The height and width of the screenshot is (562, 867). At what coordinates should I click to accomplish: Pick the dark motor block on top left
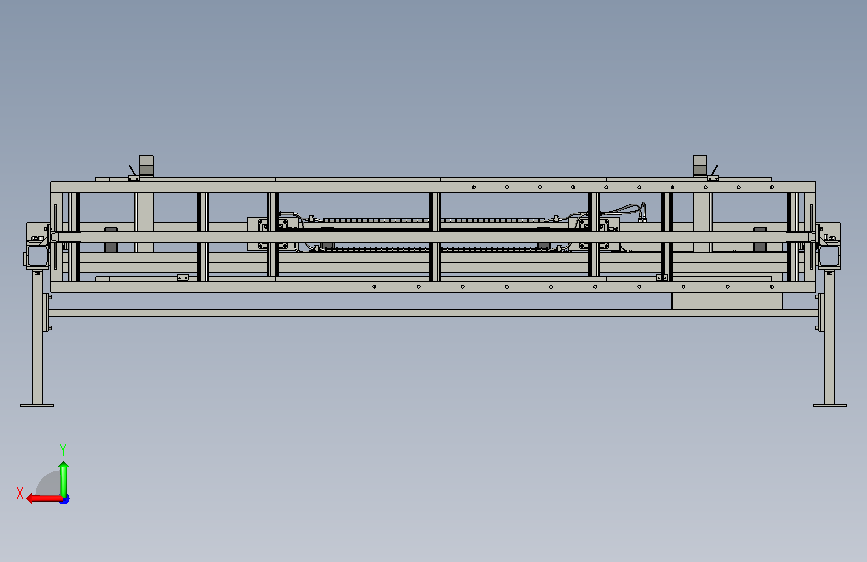146,166
